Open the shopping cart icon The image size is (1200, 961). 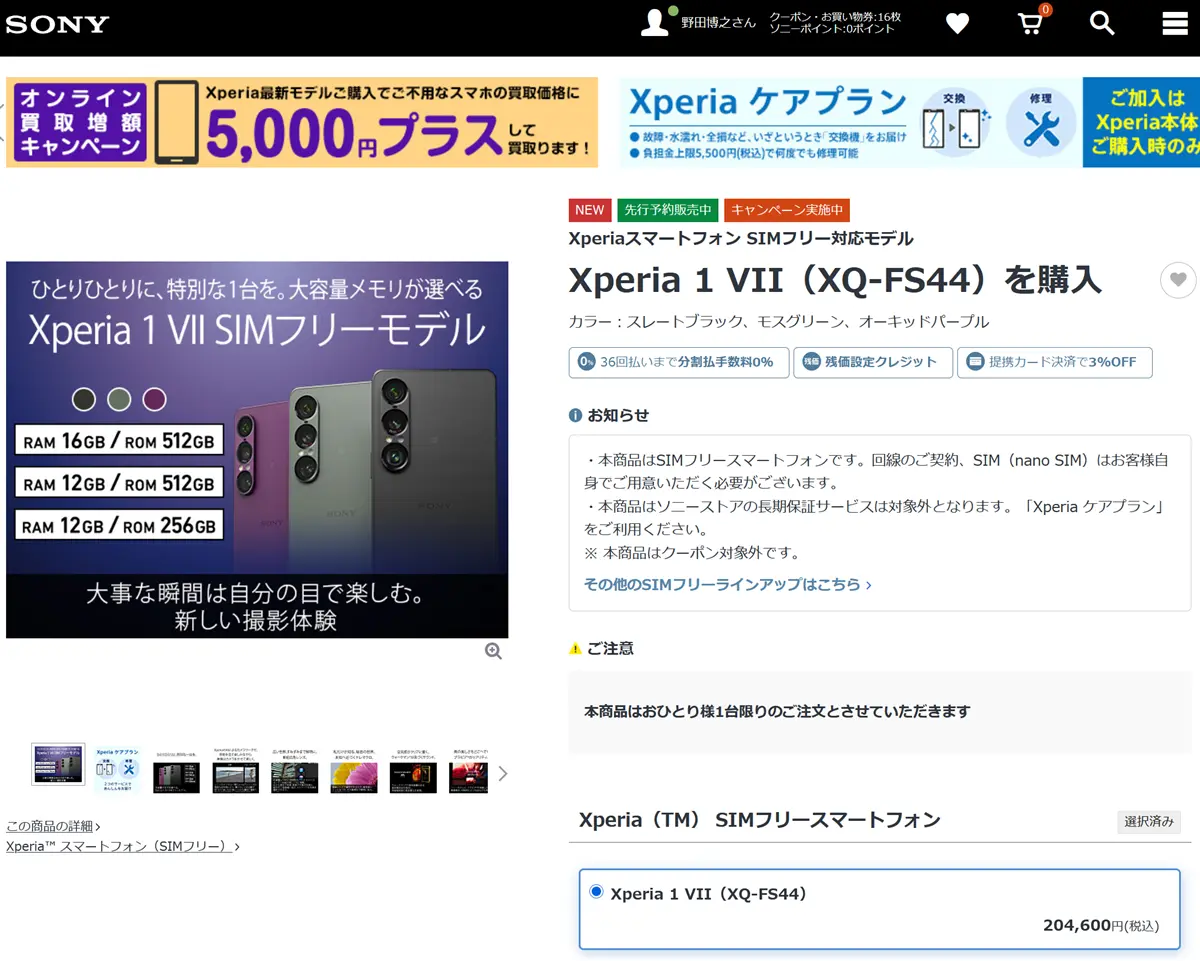tap(1030, 23)
